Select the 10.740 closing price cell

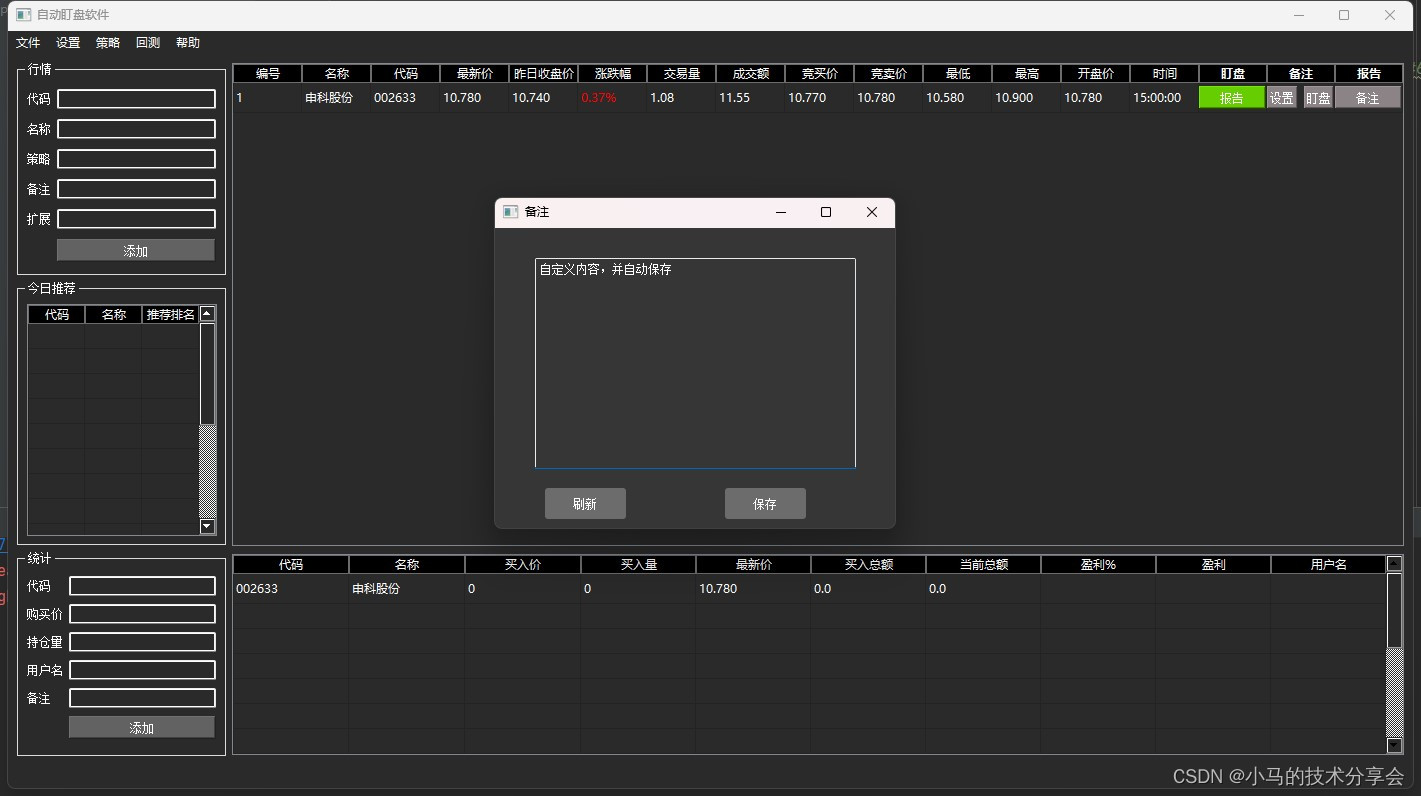coord(544,98)
